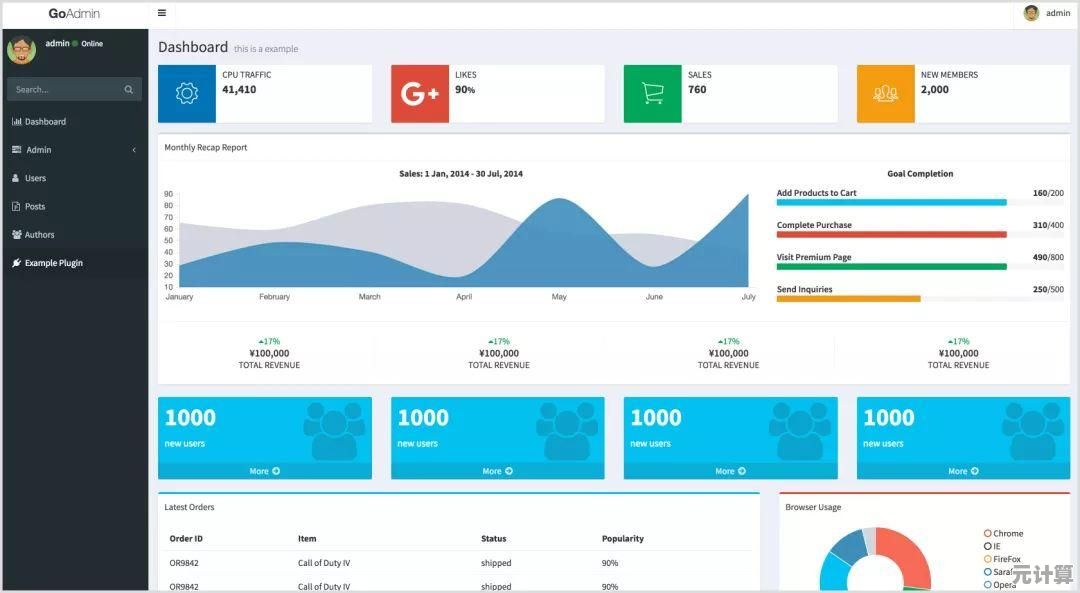
Task: Click the Order ID column header
Action: tap(186, 539)
